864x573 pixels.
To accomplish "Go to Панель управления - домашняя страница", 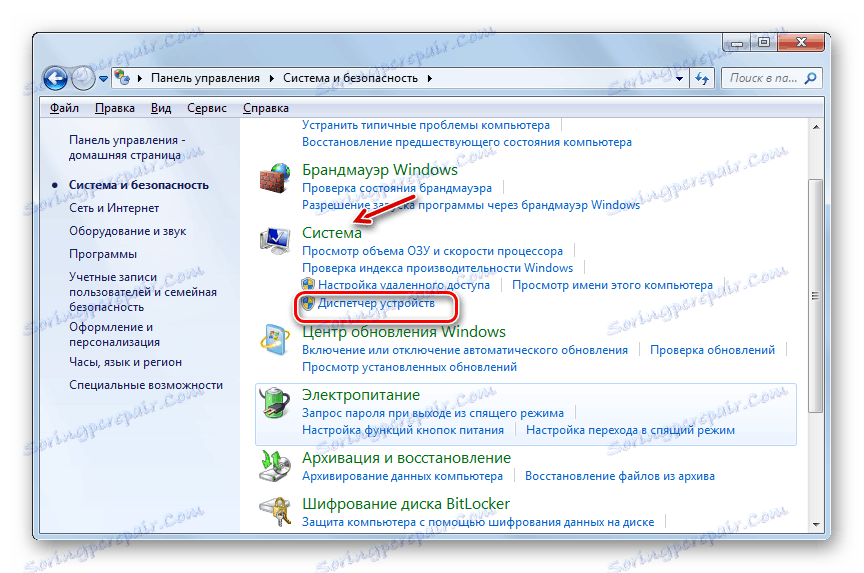I will (127, 148).
